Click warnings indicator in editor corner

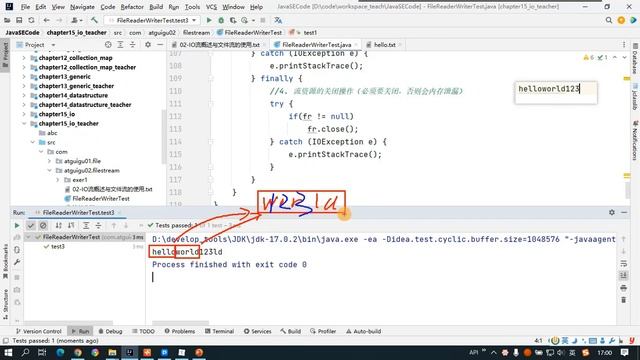[x=589, y=58]
